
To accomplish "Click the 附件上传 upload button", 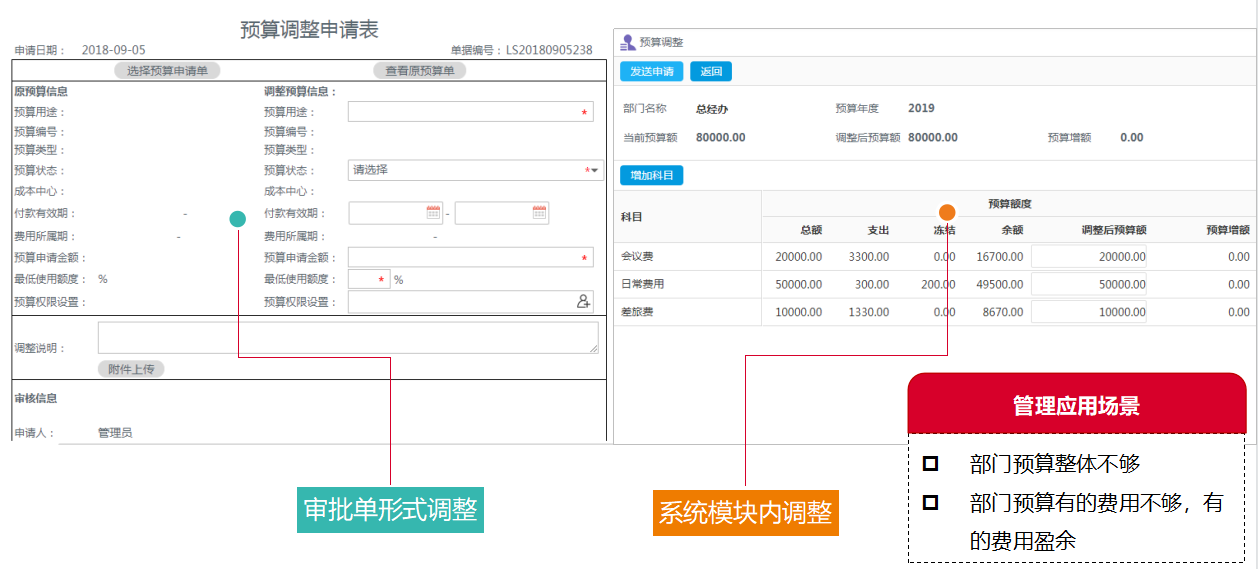I will pos(131,369).
